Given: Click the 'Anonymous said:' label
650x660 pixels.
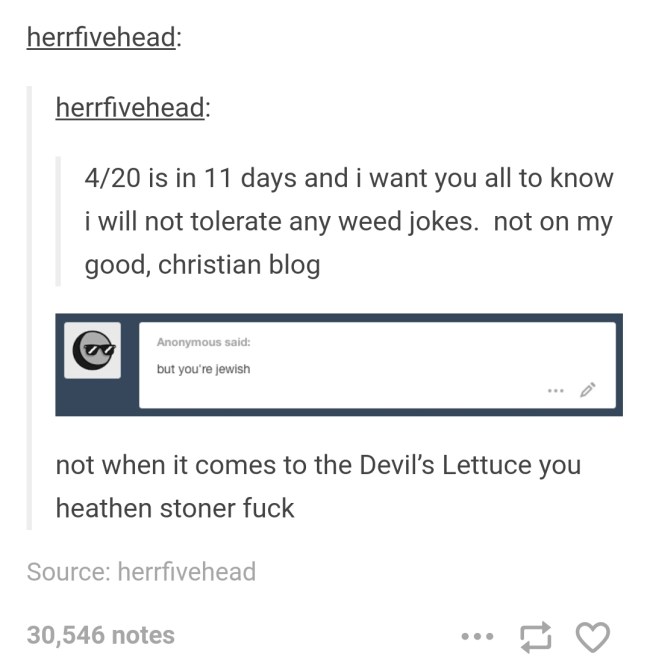Looking at the screenshot, I should 203,342.
